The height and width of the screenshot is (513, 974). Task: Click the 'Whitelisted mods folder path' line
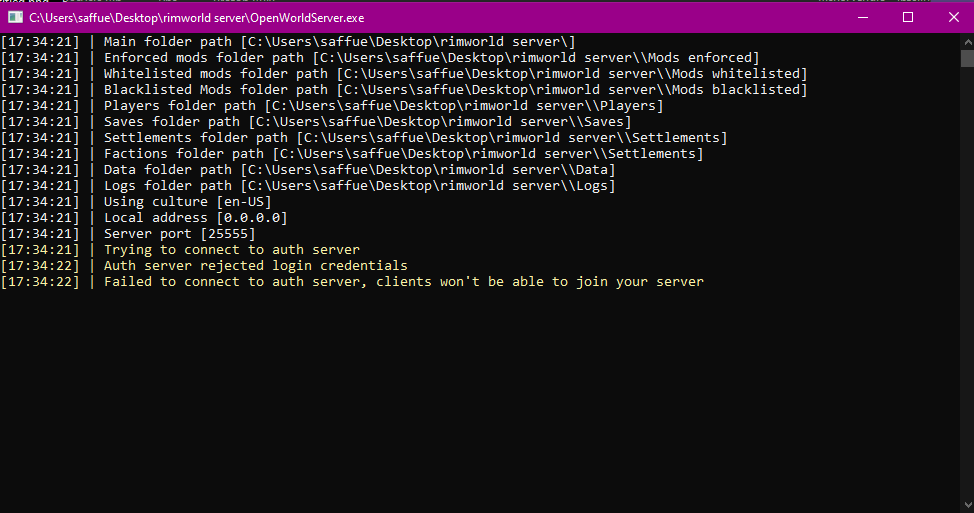[x=455, y=74]
